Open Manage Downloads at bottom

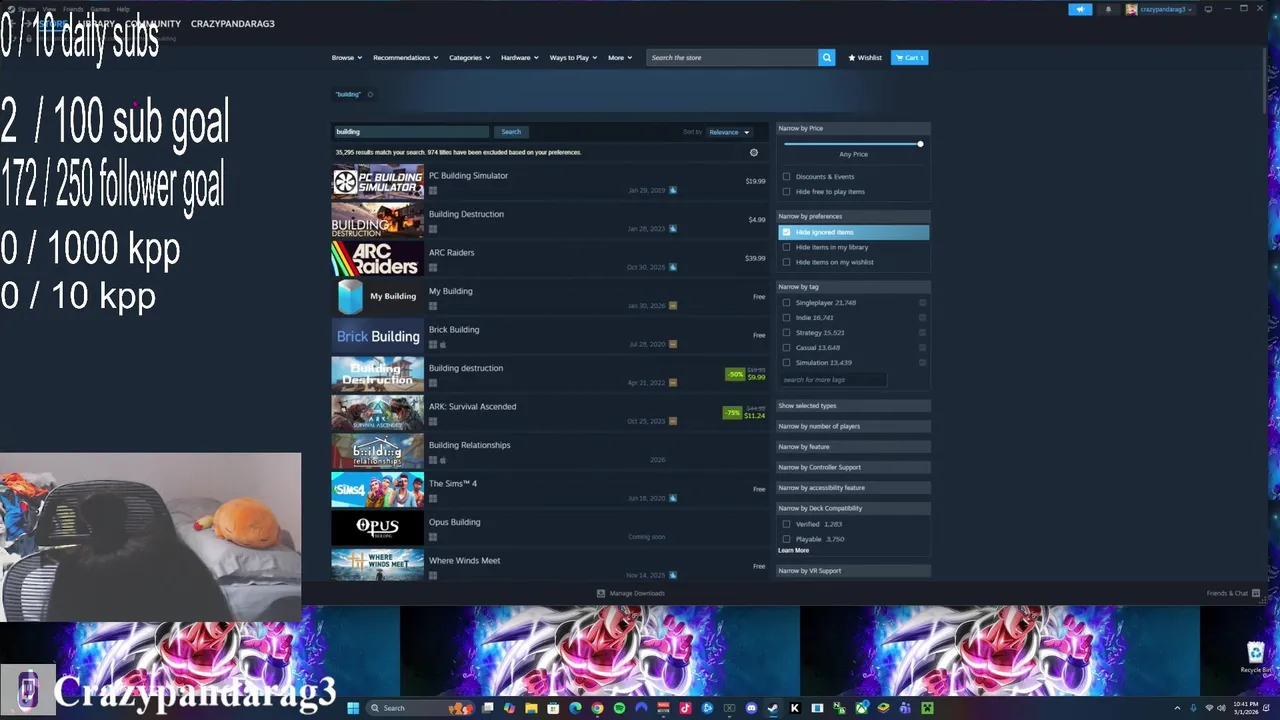click(x=631, y=593)
